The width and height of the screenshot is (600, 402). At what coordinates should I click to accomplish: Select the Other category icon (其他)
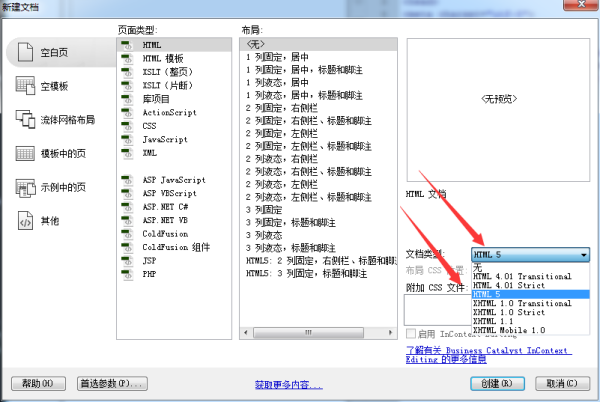[x=25, y=221]
